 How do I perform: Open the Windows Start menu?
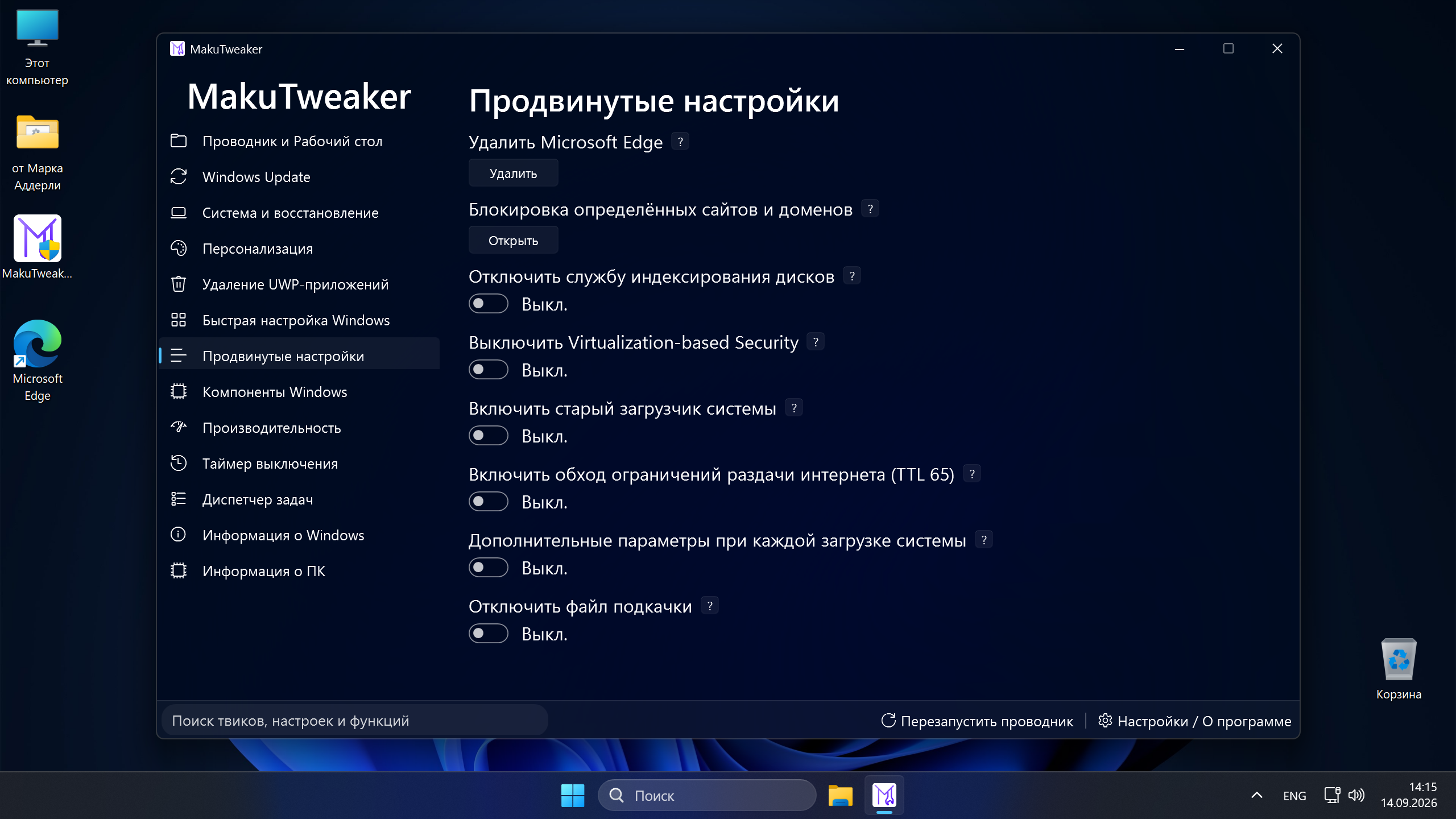coord(572,795)
